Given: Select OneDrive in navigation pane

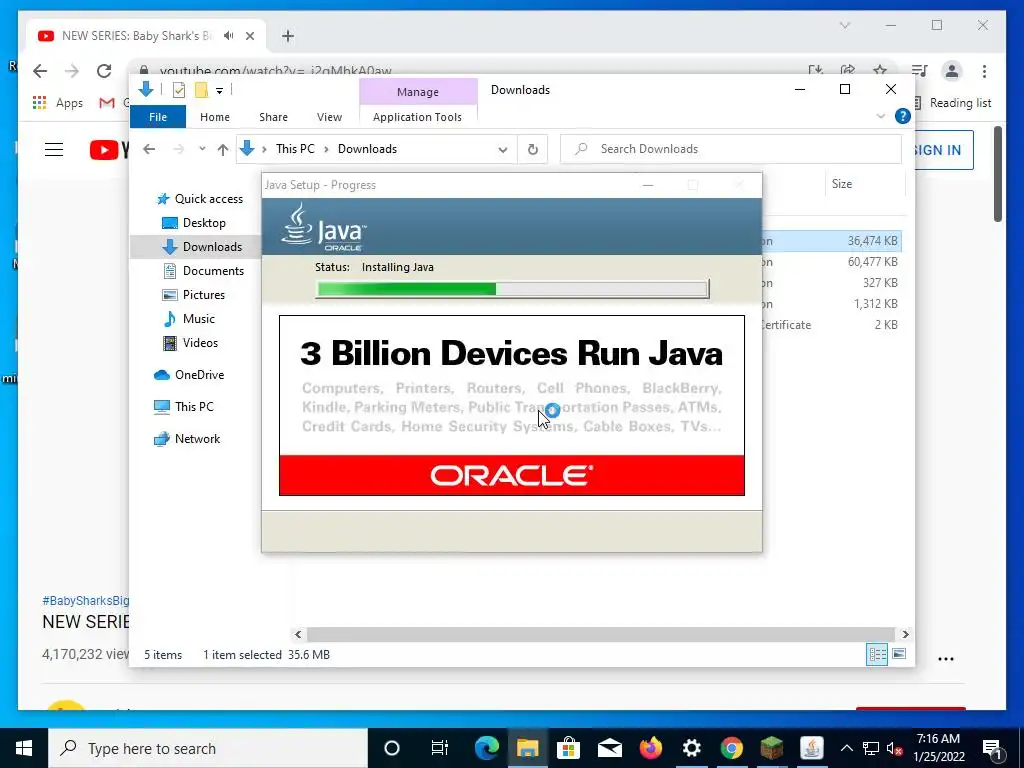Looking at the screenshot, I should tap(189, 375).
